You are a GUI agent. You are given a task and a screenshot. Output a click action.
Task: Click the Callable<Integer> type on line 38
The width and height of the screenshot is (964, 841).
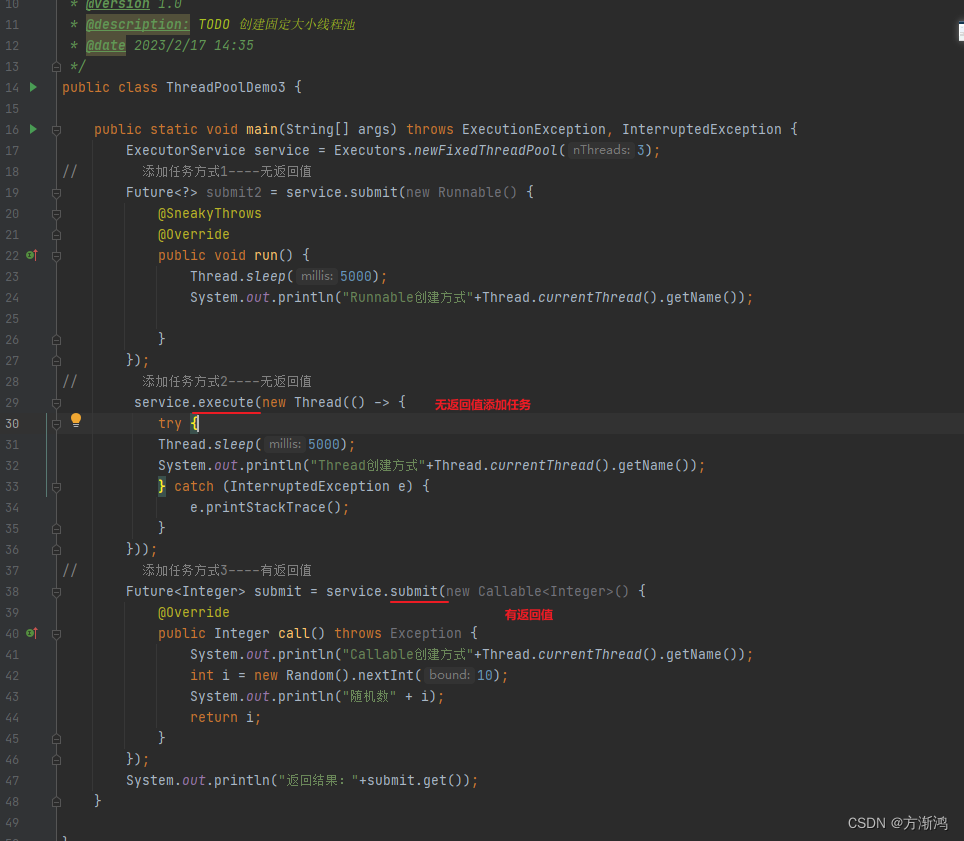(546, 591)
